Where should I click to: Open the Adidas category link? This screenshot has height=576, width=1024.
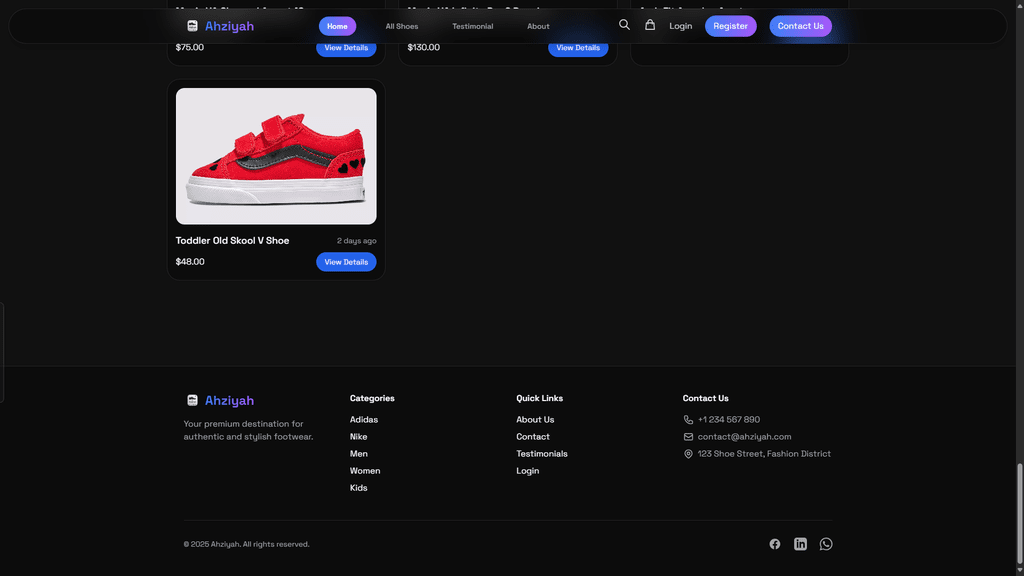(x=364, y=420)
